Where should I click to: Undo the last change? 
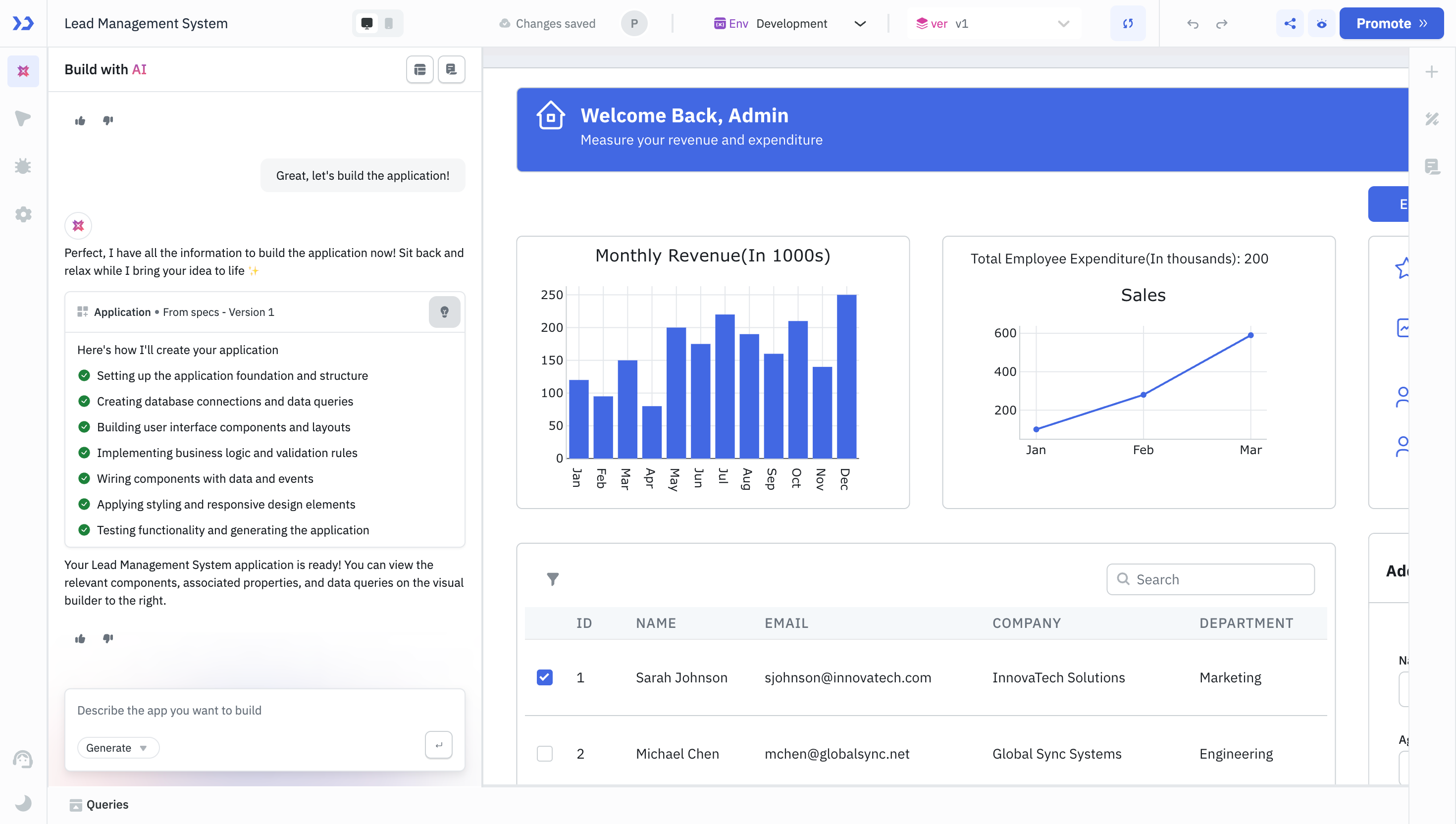(1193, 24)
